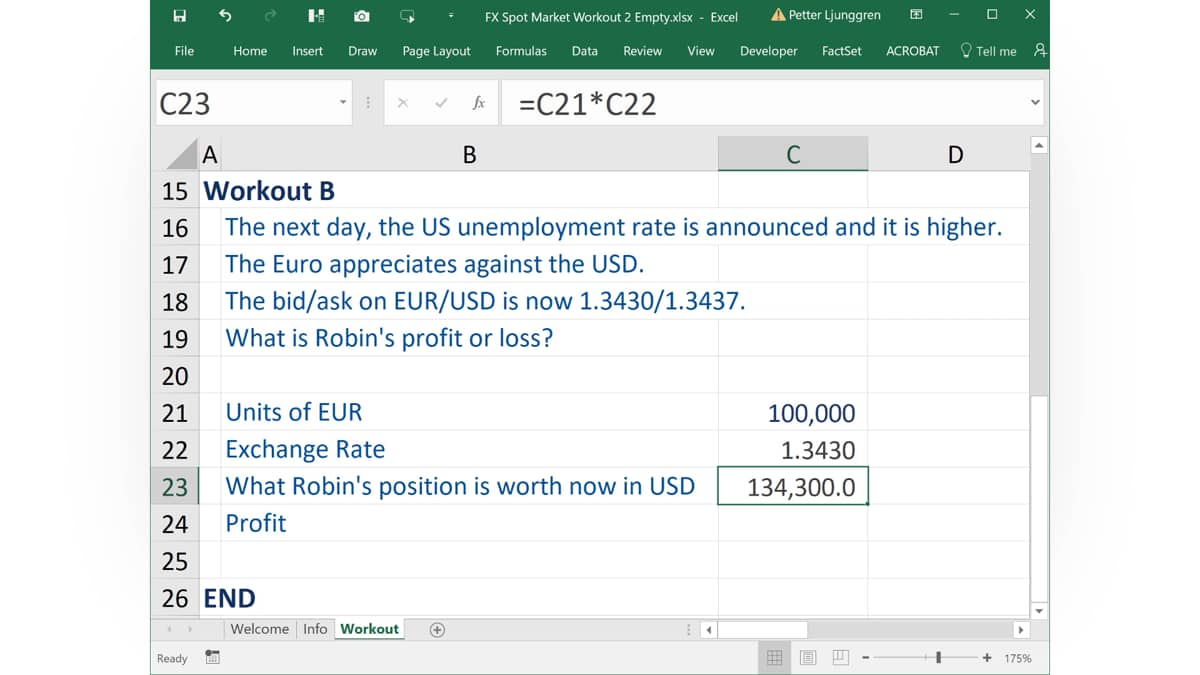Click the zoom slider handle
The image size is (1200, 675).
point(938,658)
